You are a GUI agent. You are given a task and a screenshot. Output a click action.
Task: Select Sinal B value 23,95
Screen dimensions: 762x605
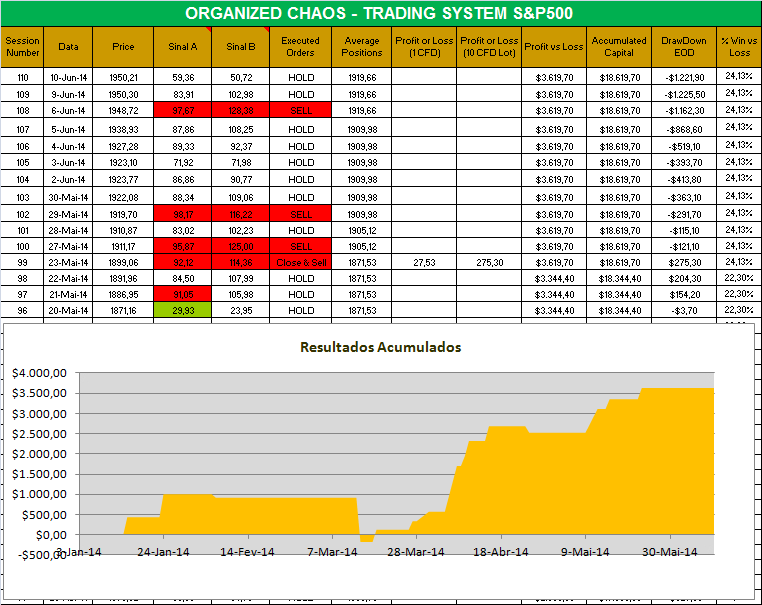(x=241, y=311)
